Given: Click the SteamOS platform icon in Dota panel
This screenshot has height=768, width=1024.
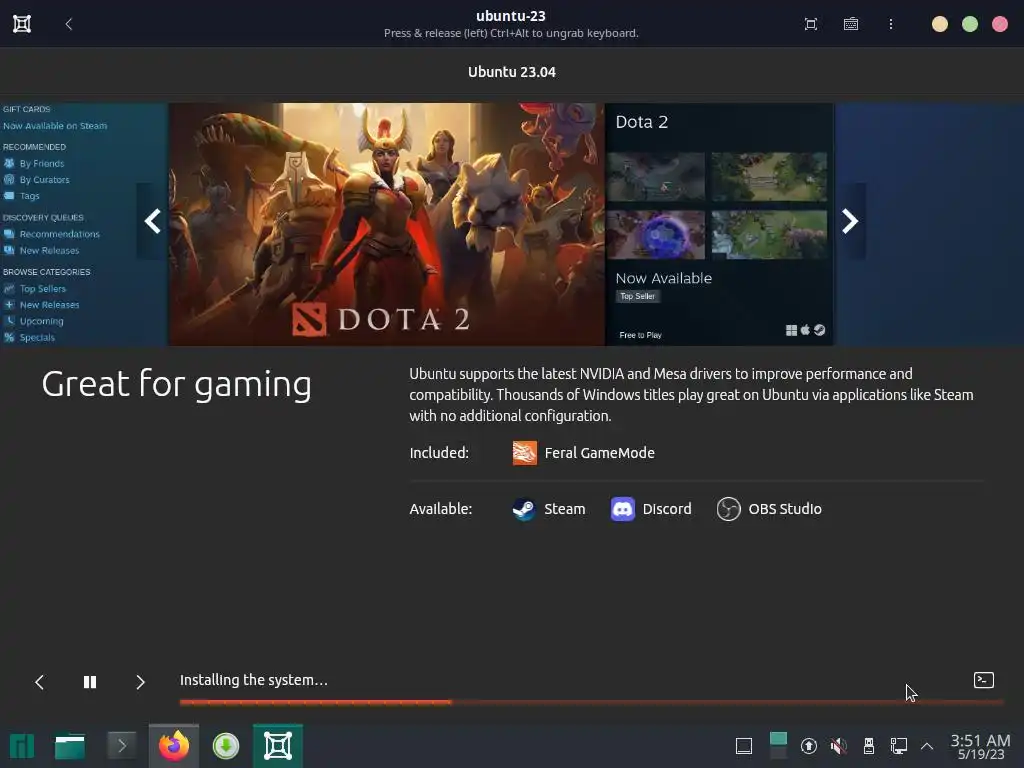Looking at the screenshot, I should pyautogui.click(x=819, y=330).
